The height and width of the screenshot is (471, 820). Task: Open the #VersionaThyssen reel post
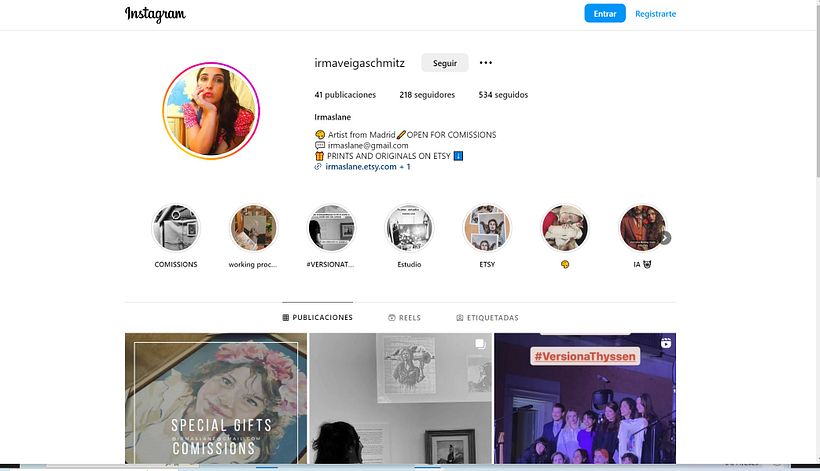pyautogui.click(x=585, y=398)
